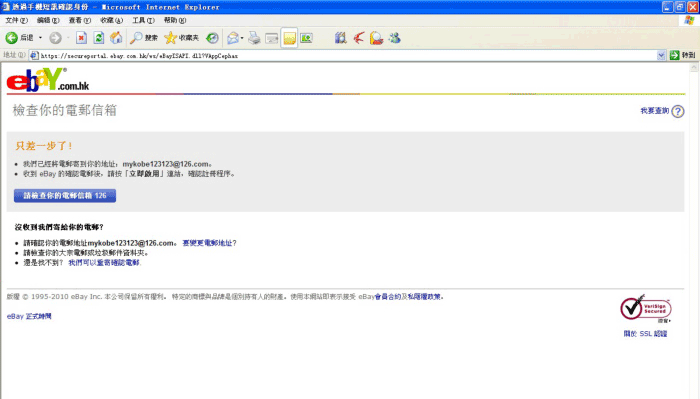Screen dimensions: 700x399
Task: Open the 文件 (File) menu
Action: 16,20
